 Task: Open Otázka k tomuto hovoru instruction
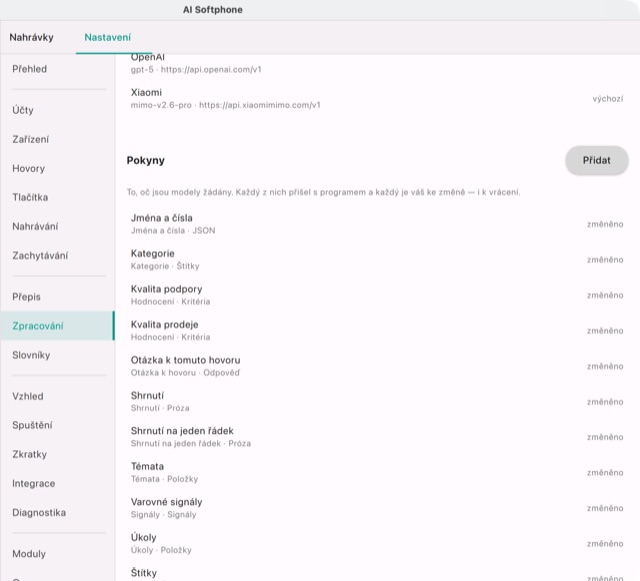click(x=377, y=366)
